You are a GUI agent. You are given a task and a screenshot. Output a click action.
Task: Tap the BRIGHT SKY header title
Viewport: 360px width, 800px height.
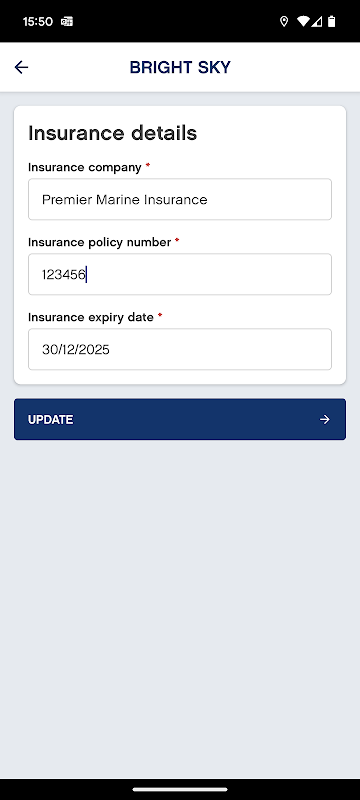(180, 67)
